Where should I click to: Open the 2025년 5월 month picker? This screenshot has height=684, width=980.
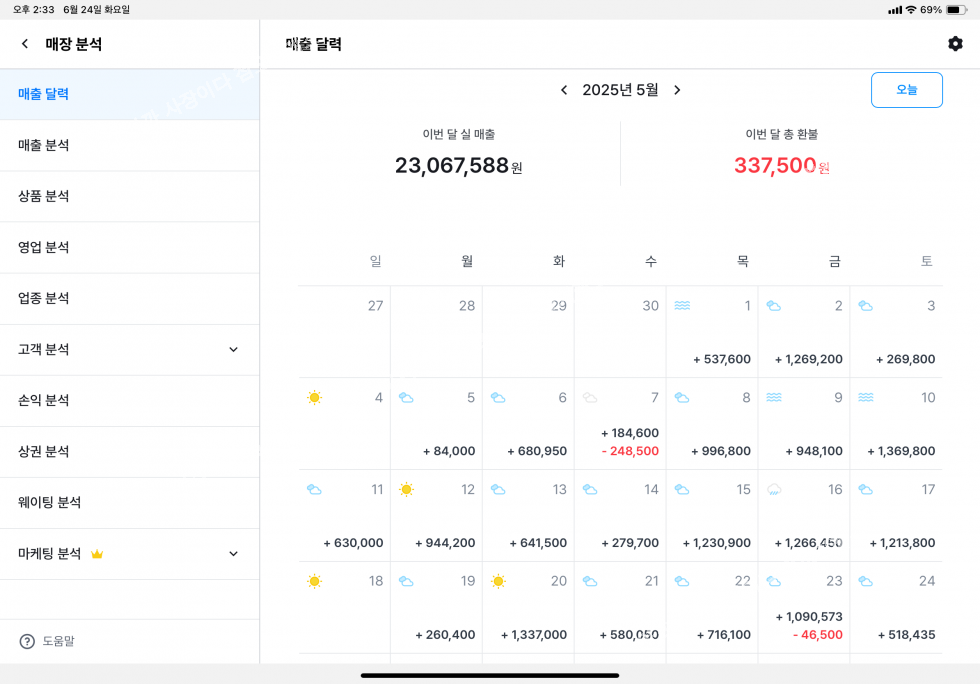(x=620, y=90)
